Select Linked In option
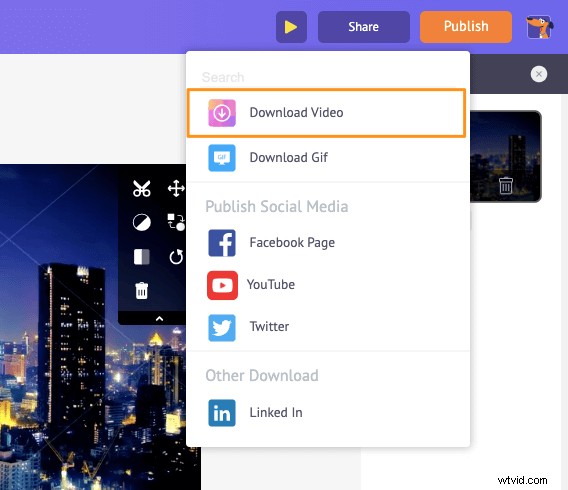This screenshot has width=568, height=490. click(x=328, y=413)
